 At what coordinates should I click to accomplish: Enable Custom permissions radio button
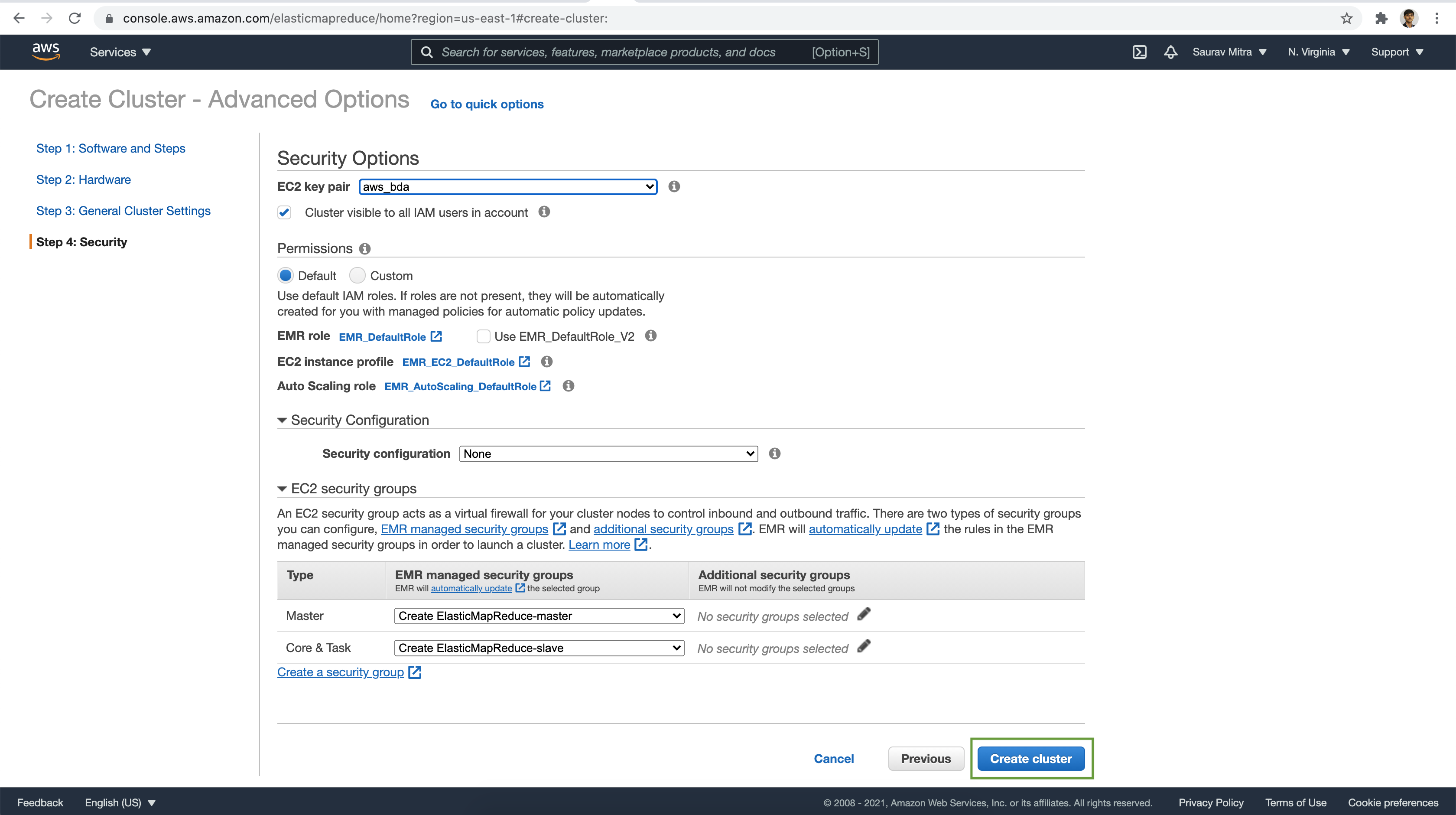pyautogui.click(x=357, y=275)
